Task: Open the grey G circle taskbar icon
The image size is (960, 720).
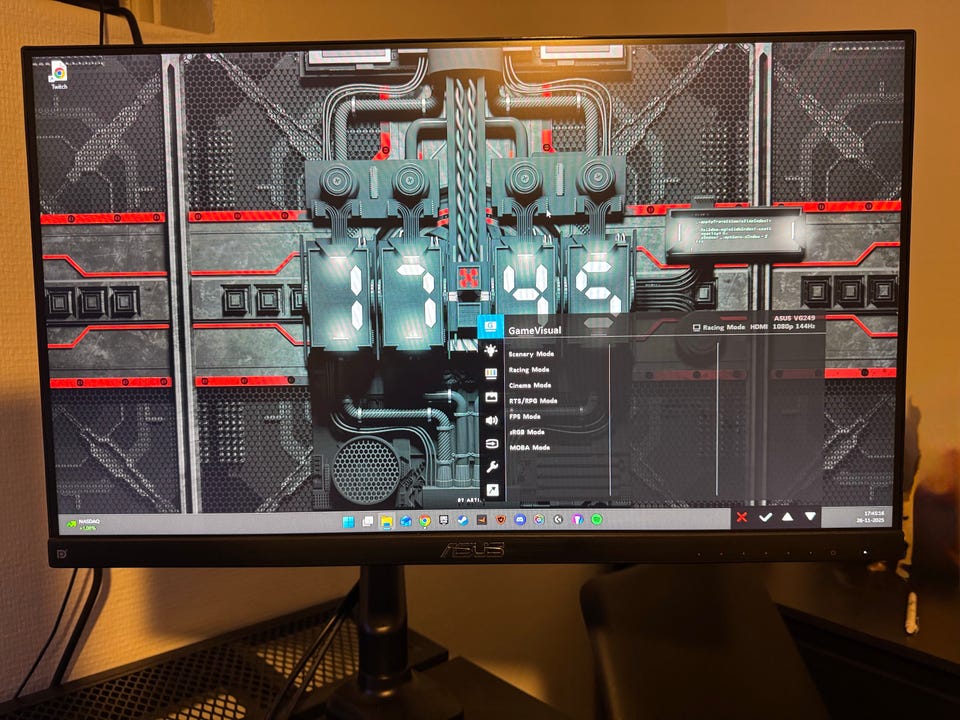Action: tap(558, 520)
